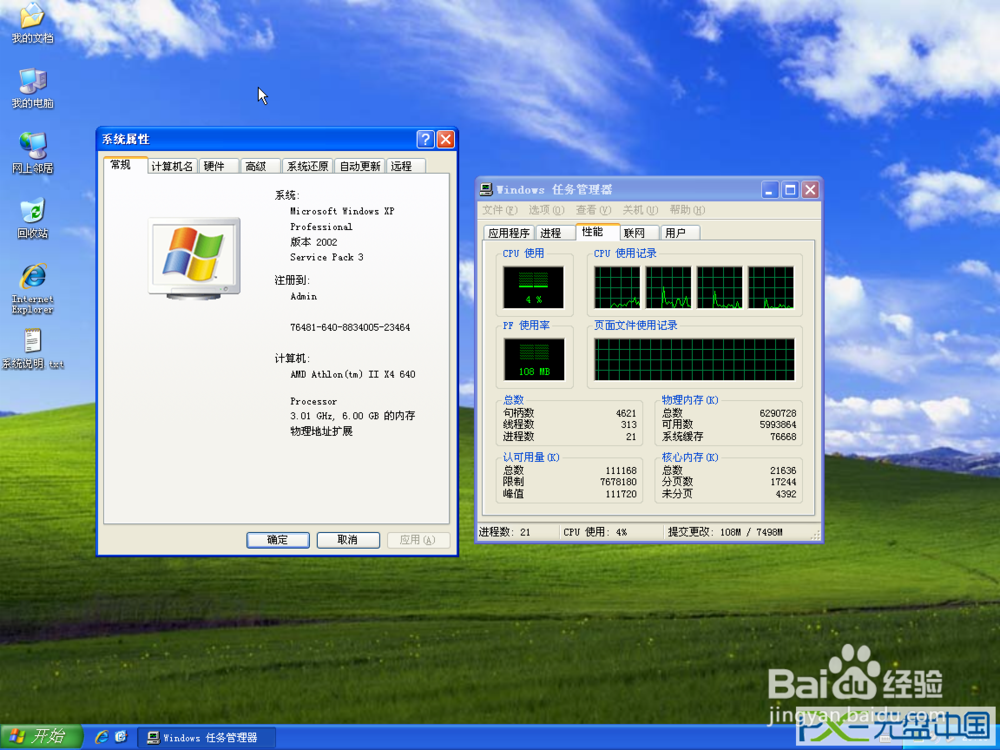Open the 系统说明.txt file icon
The height and width of the screenshot is (750, 1000).
(32, 349)
